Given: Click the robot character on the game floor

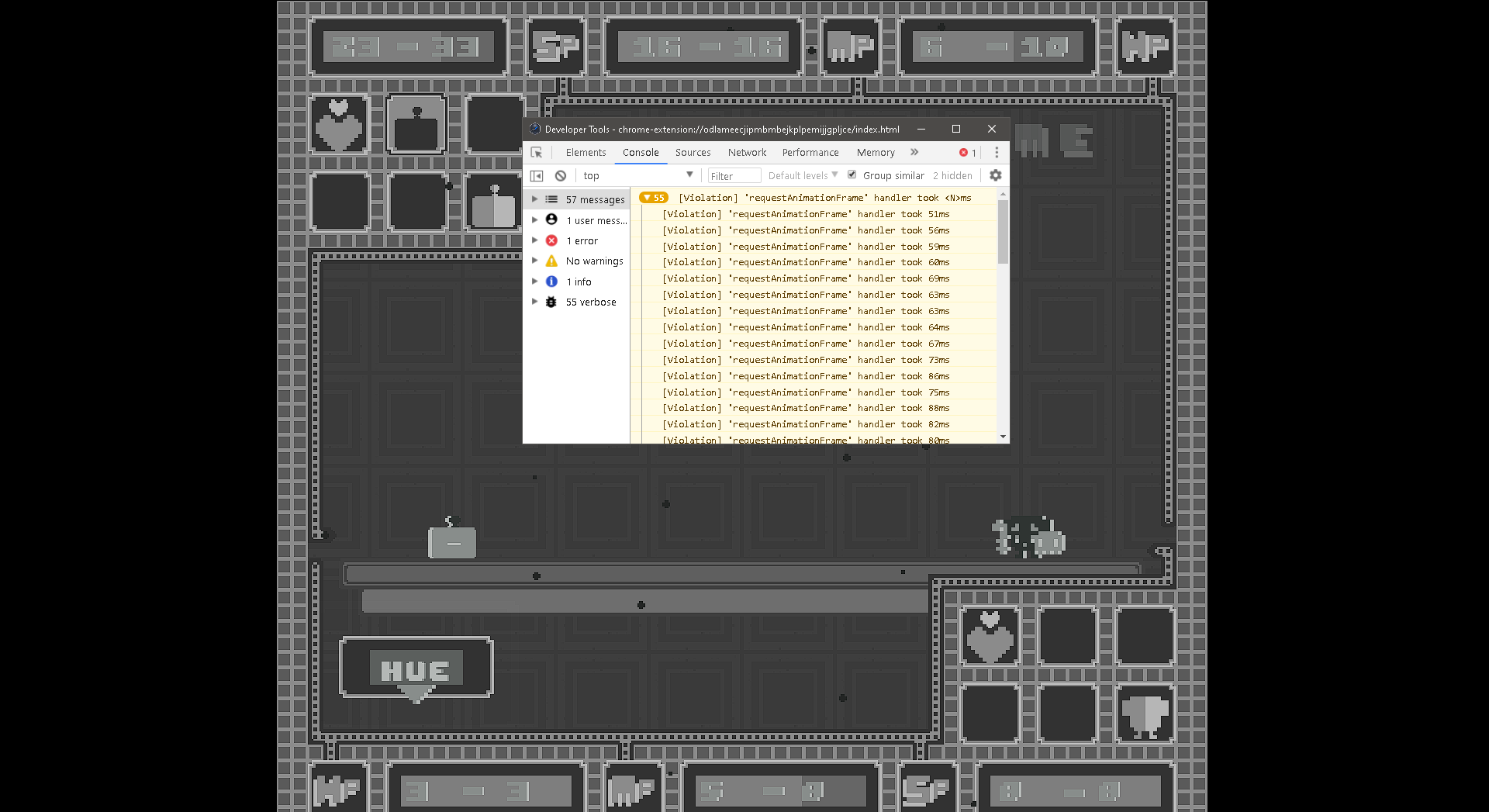Looking at the screenshot, I should 452,537.
